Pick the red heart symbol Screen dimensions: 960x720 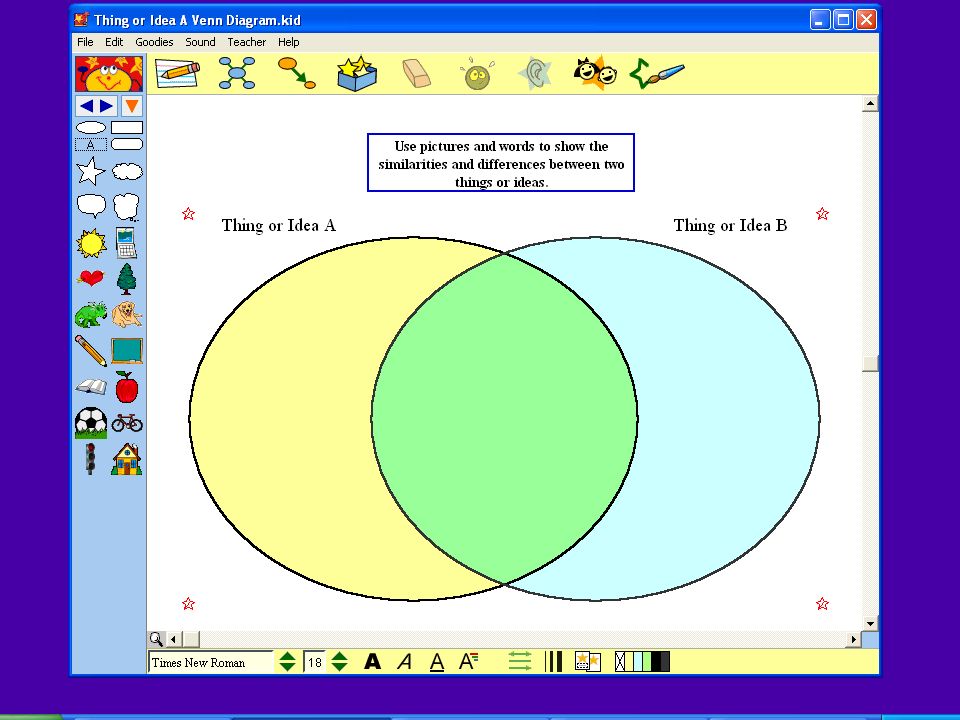click(91, 279)
